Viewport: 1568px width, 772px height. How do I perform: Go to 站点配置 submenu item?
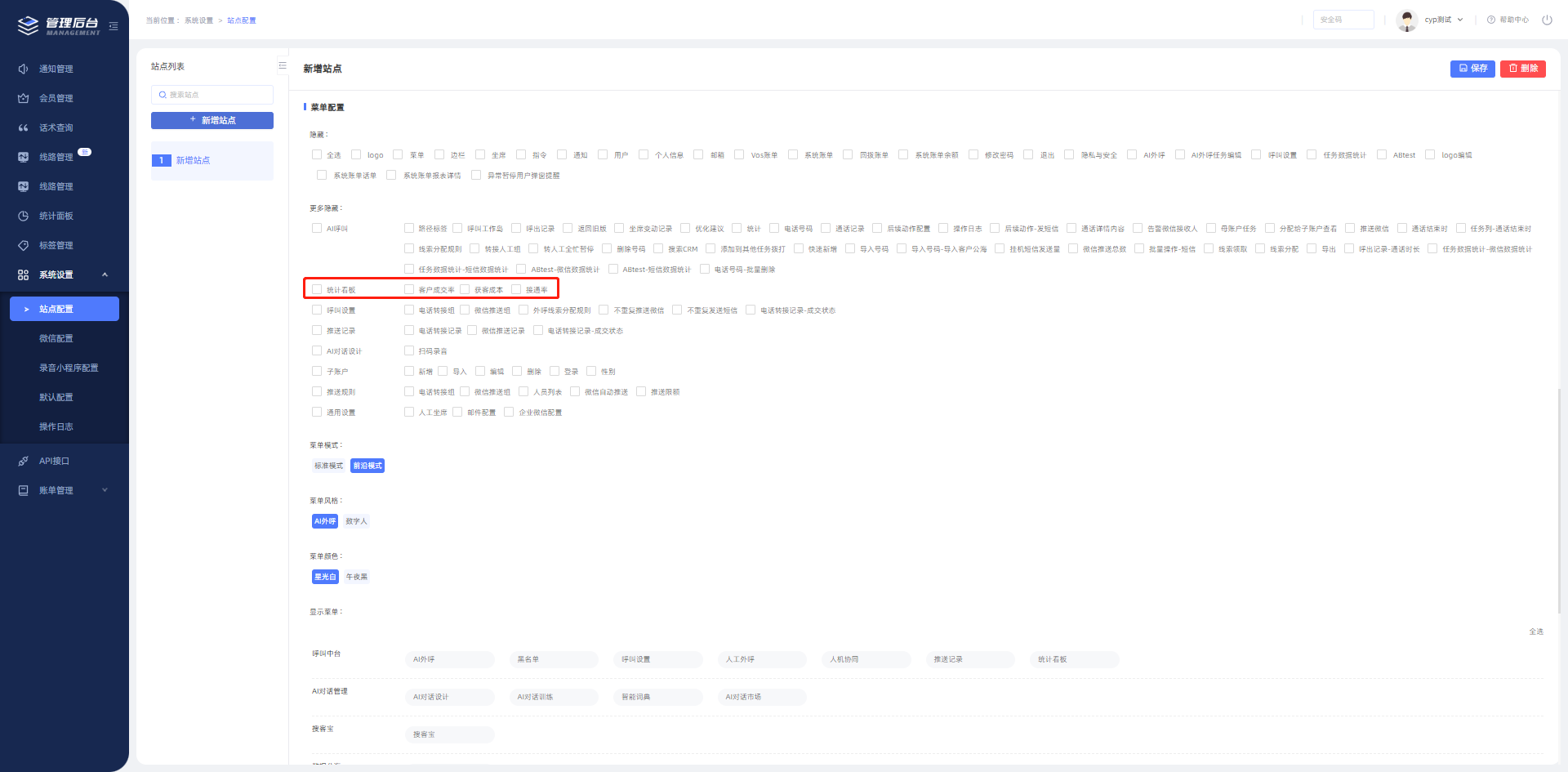click(x=65, y=309)
